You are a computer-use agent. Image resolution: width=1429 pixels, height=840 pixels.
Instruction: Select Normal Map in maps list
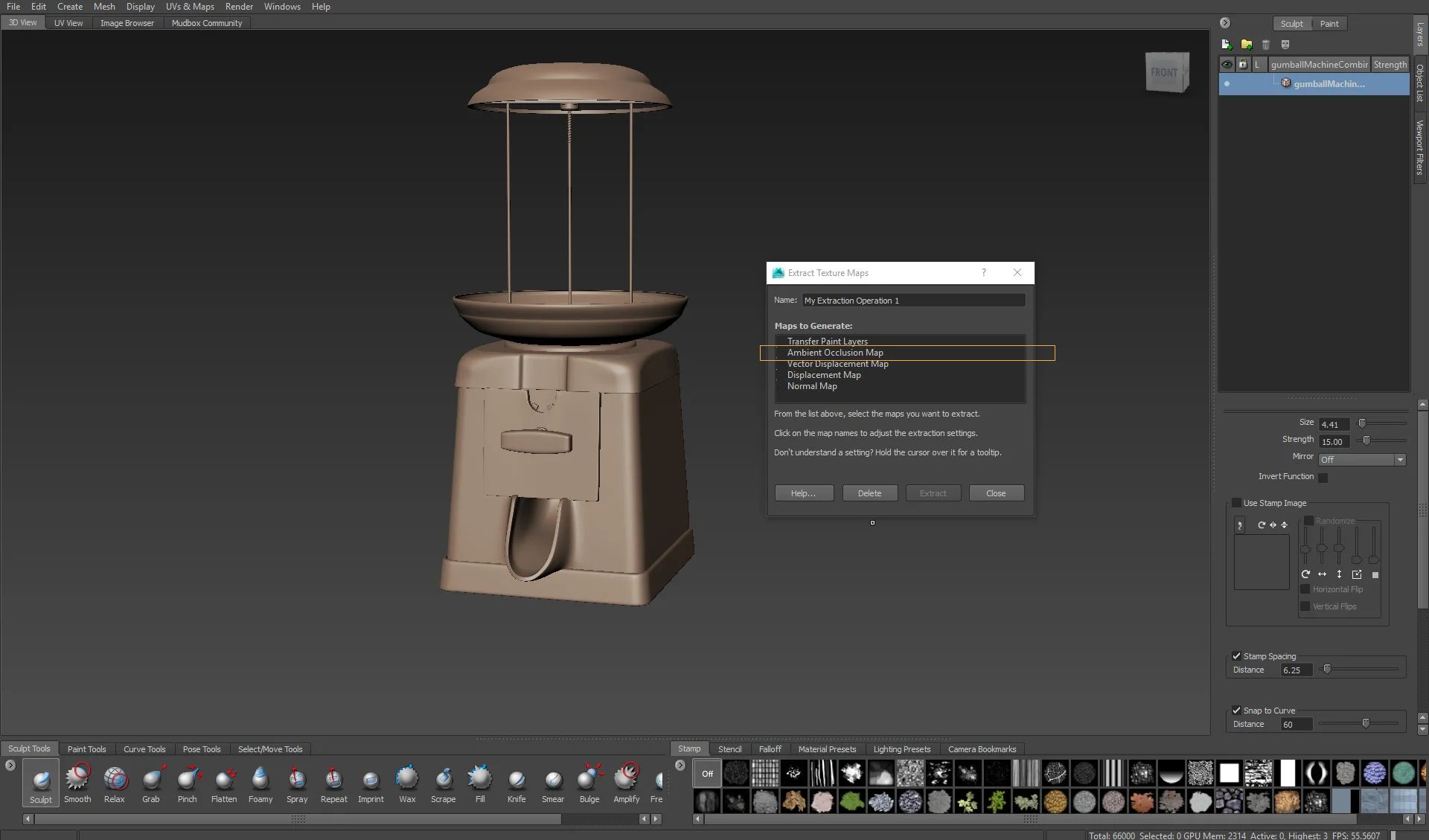click(x=812, y=386)
